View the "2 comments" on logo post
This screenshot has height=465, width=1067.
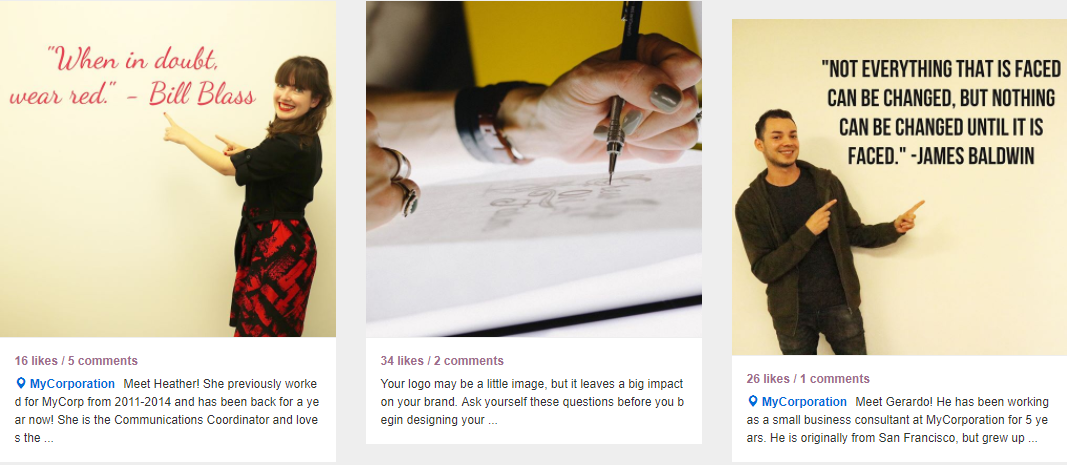(x=469, y=361)
